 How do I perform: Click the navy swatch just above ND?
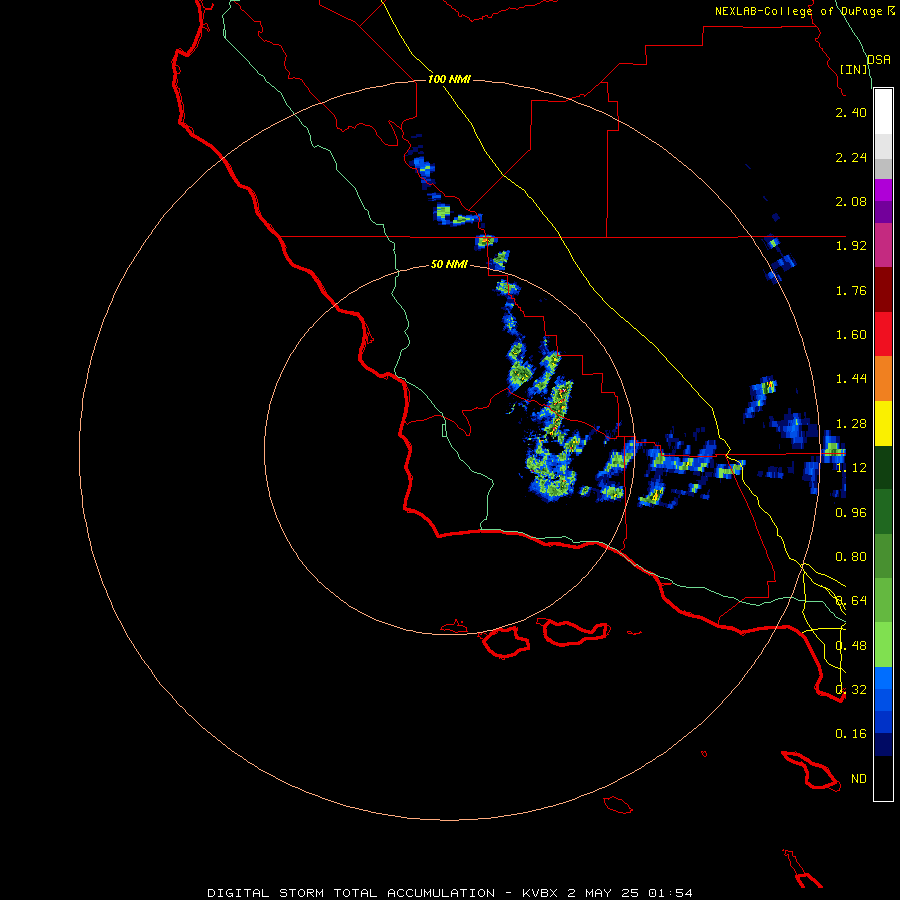click(x=883, y=745)
